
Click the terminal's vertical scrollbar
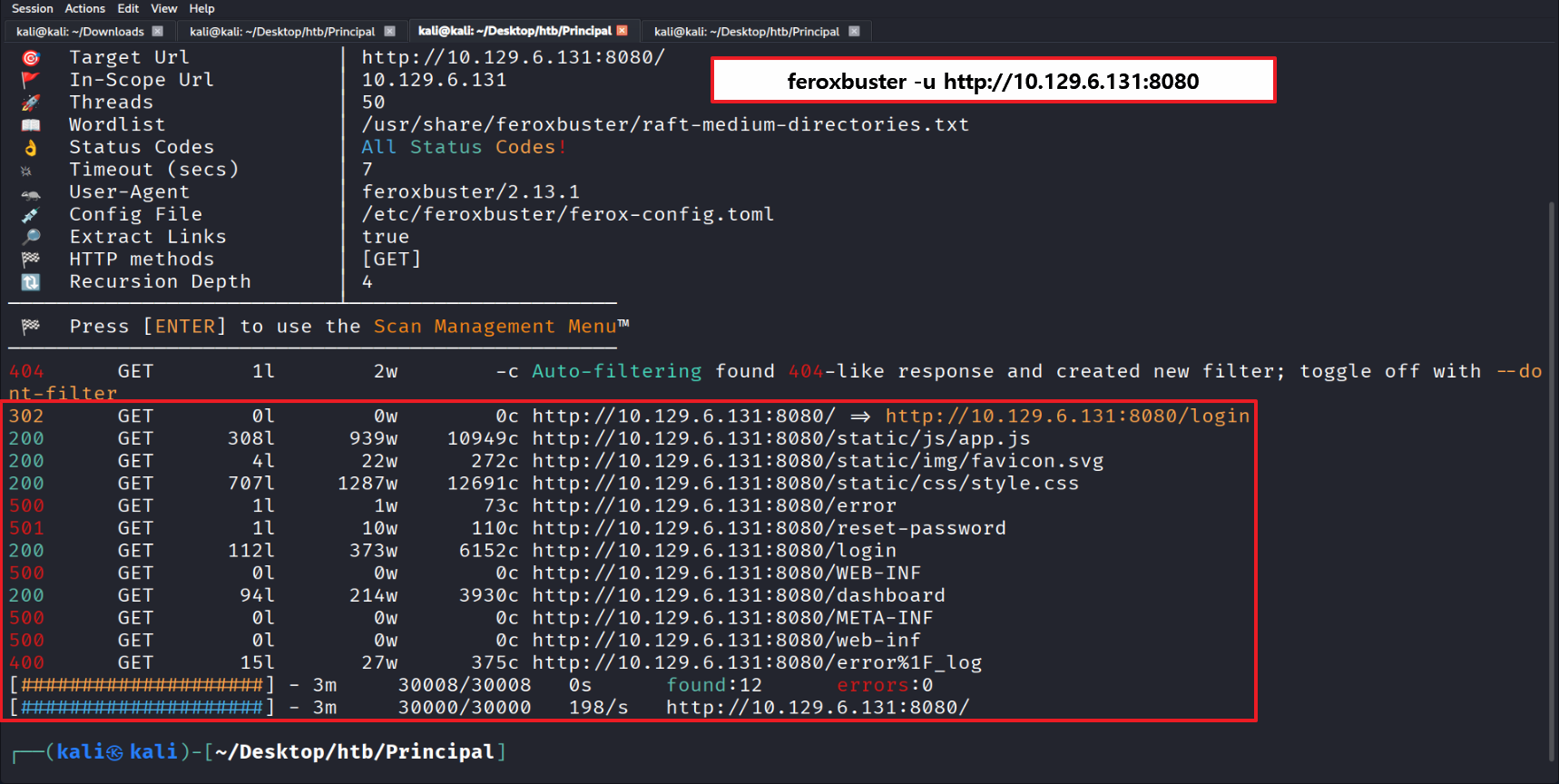coord(1553,481)
